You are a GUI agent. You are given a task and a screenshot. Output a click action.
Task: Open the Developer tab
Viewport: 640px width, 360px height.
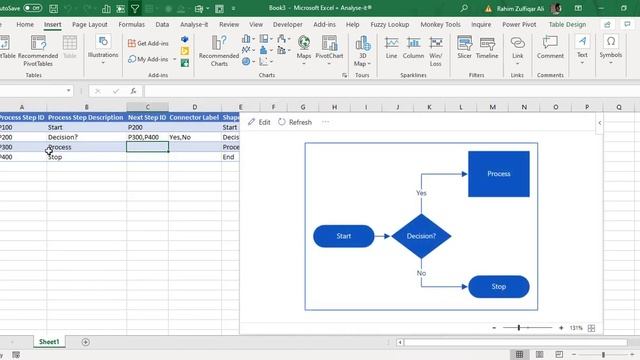(x=288, y=24)
